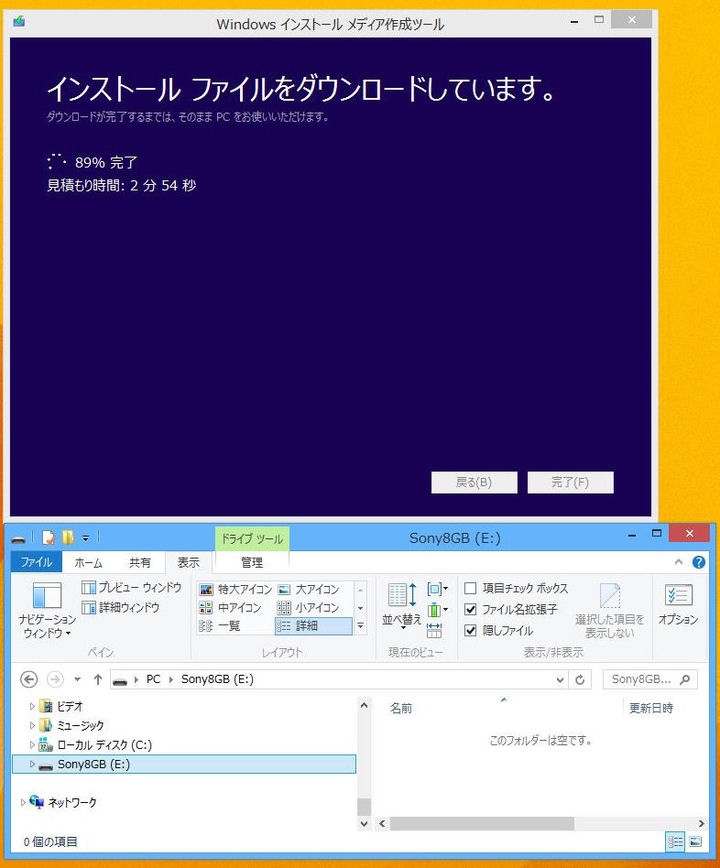720x868 pixels.
Task: Select Details layout
Action: tap(313, 626)
